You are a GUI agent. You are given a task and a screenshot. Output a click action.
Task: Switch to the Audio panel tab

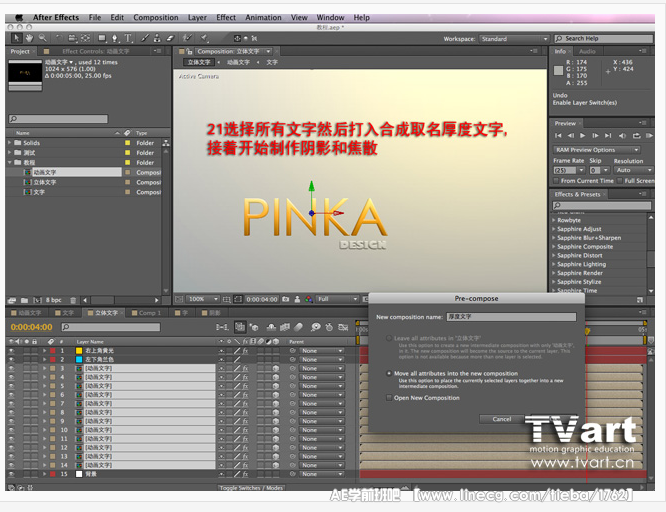[x=587, y=51]
